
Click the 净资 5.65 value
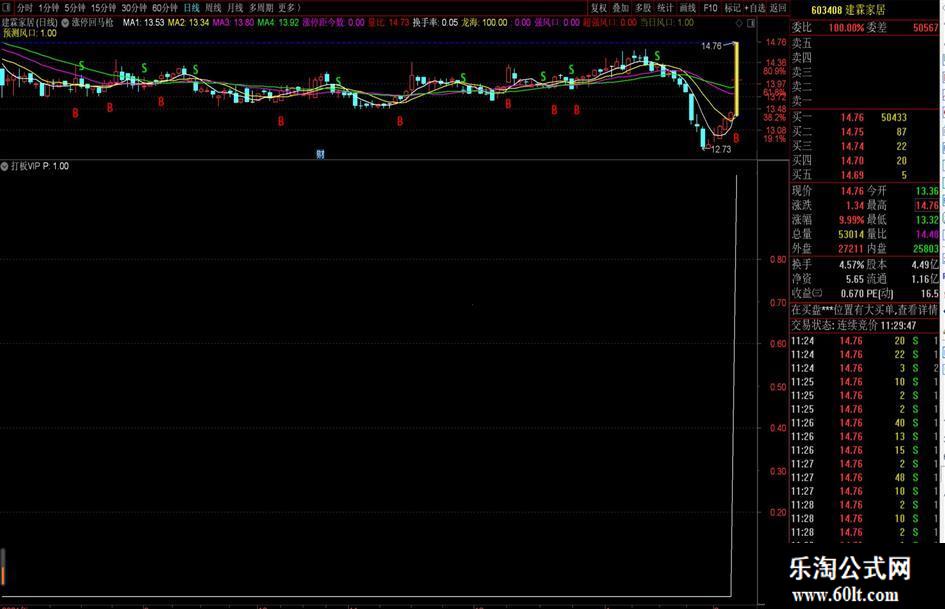[855, 279]
